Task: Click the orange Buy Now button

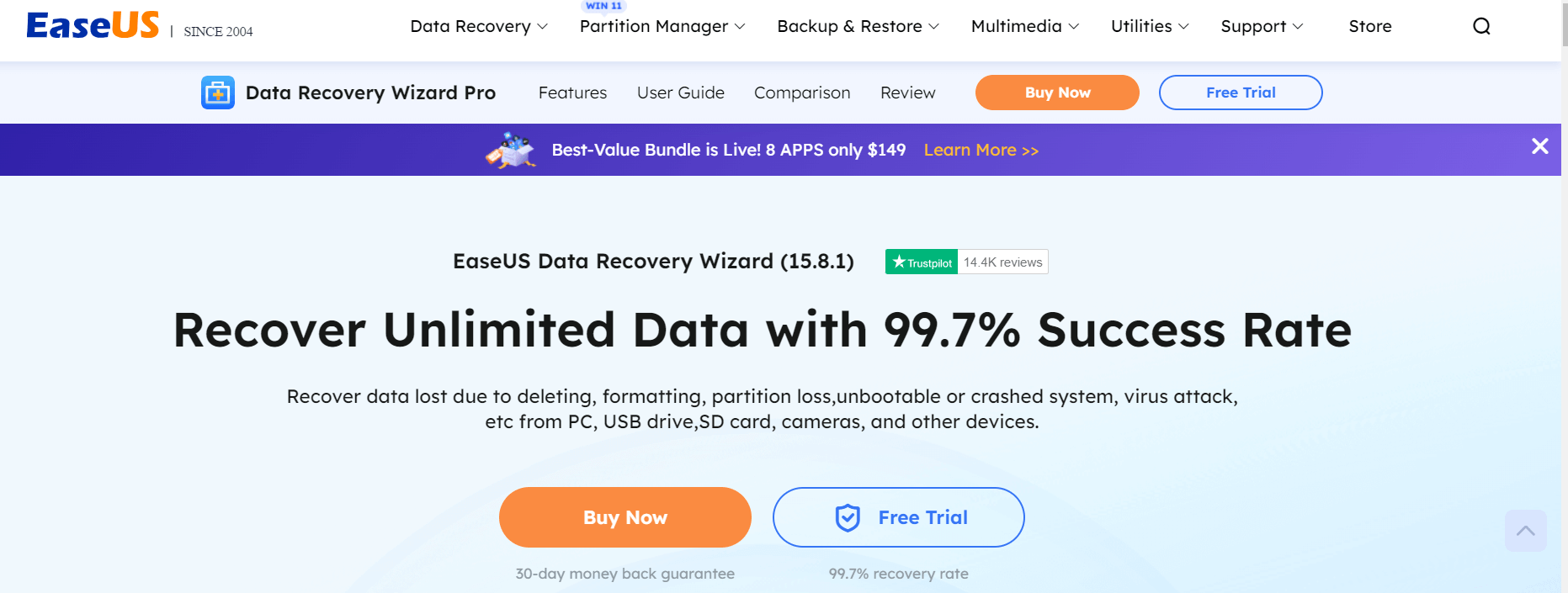Action: click(625, 517)
